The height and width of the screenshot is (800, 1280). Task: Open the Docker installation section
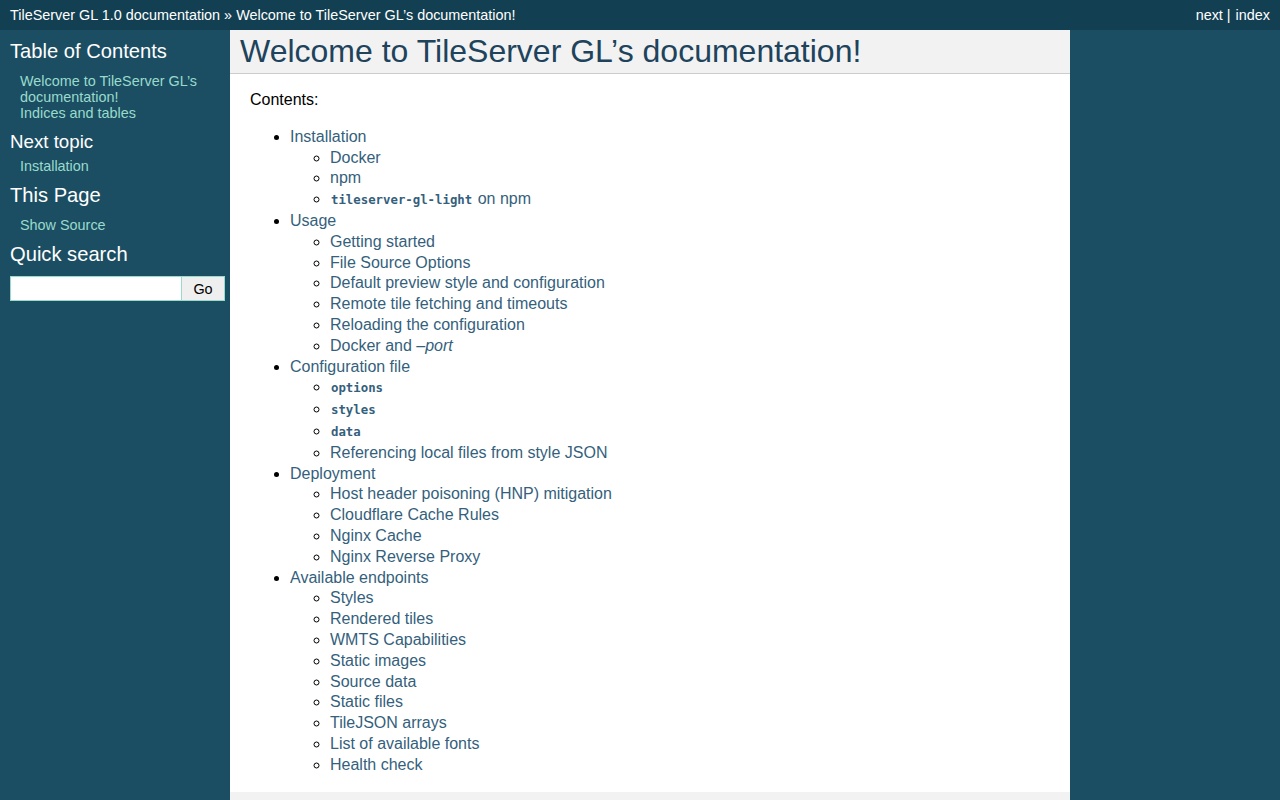(355, 157)
